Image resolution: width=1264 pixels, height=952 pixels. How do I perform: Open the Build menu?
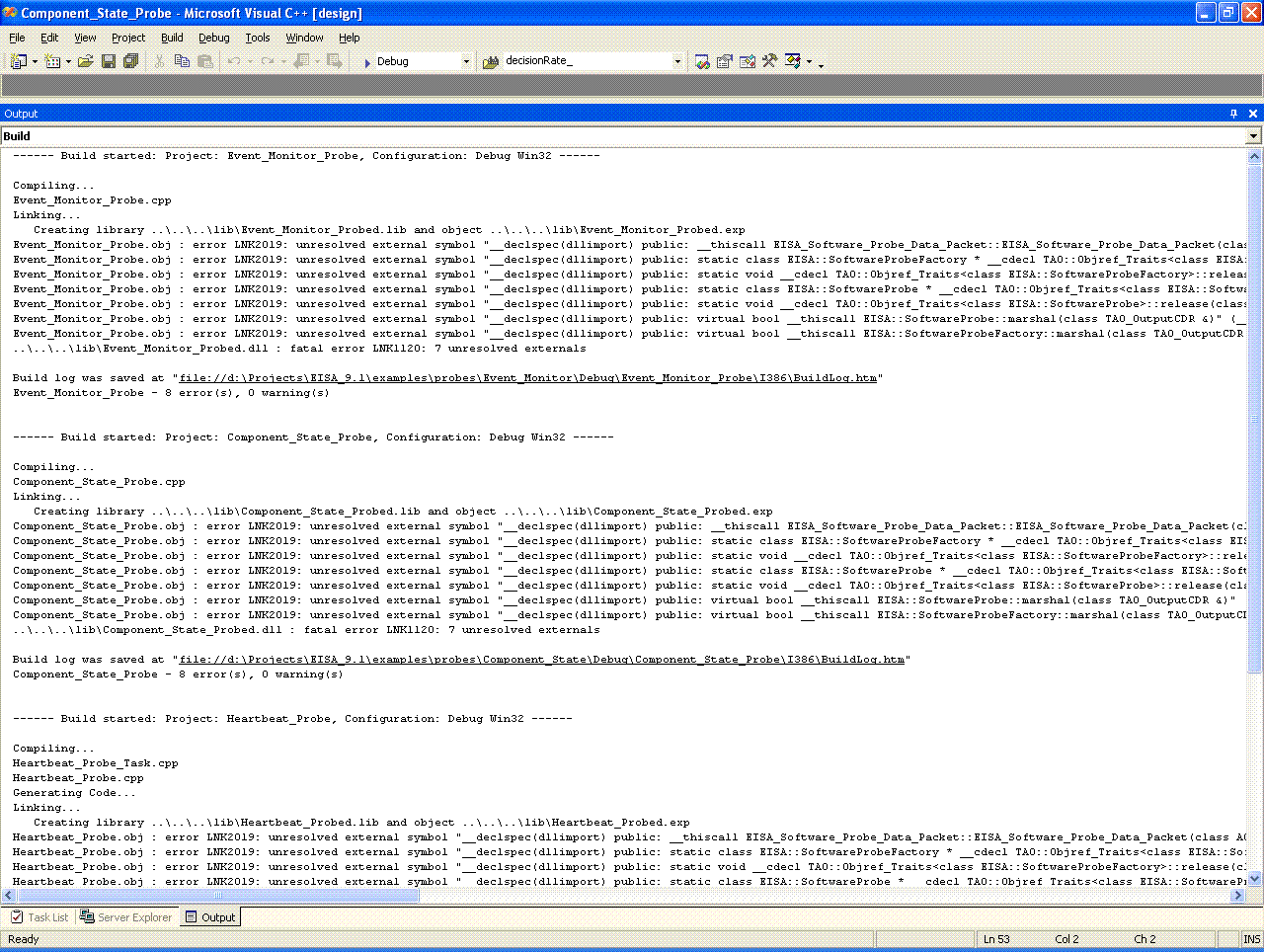coord(172,38)
